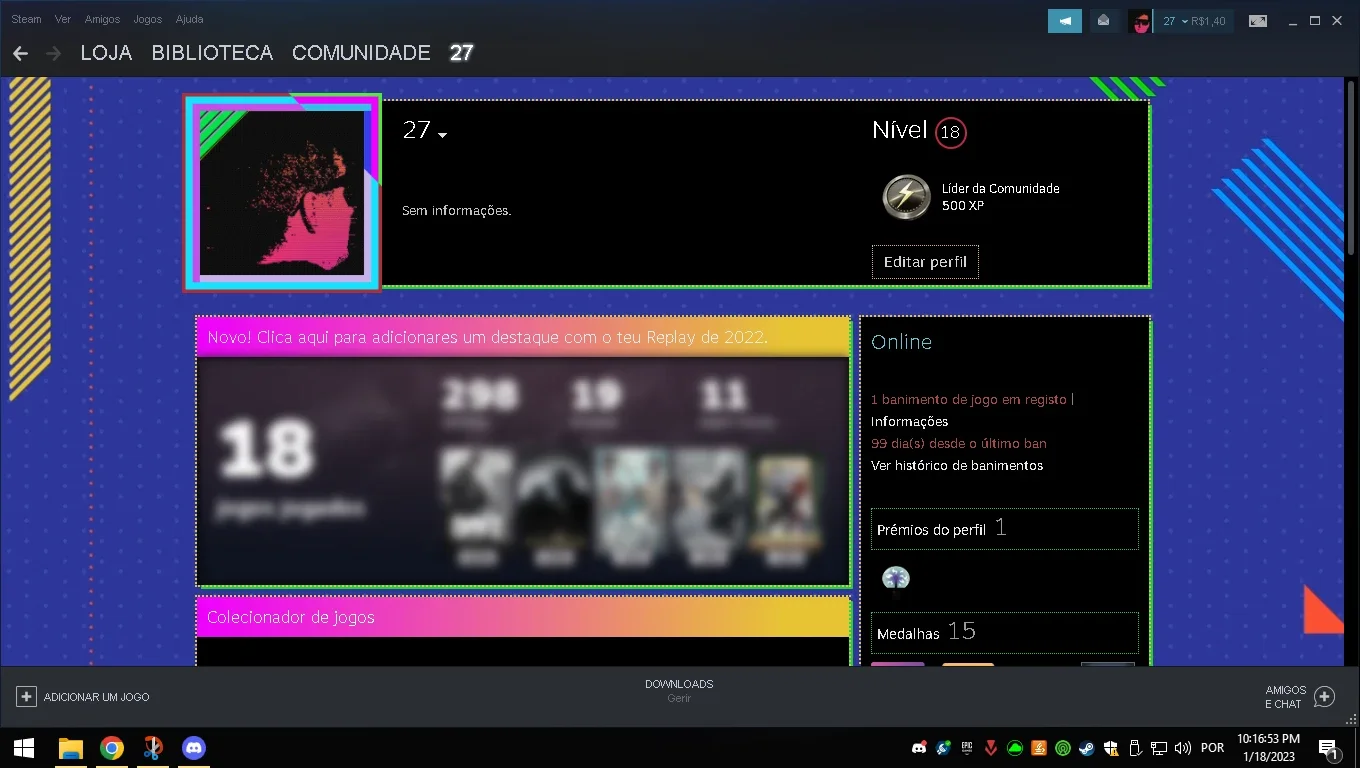Open the Colecionador de jogos showcase header
The image size is (1360, 768).
(523, 617)
